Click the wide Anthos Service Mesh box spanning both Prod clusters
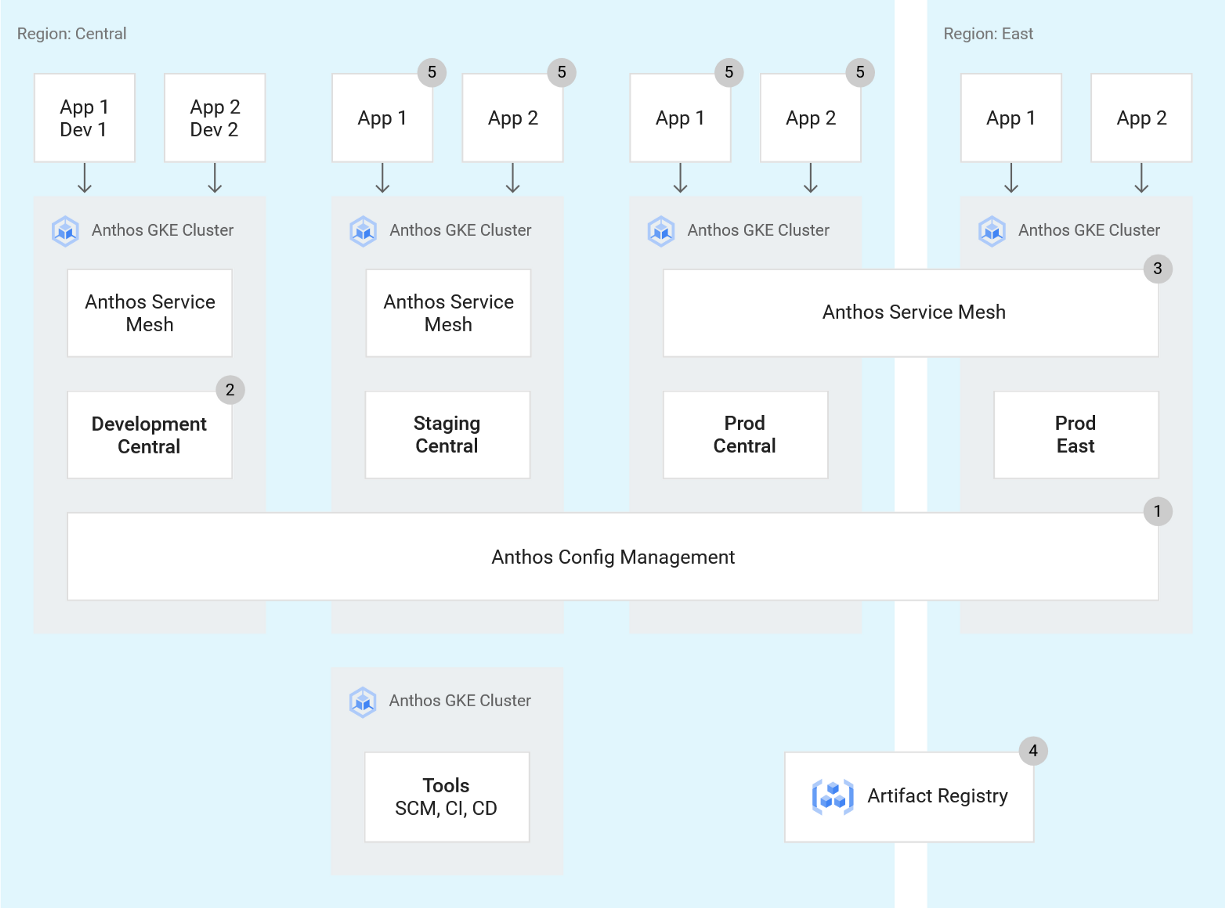 pos(911,313)
